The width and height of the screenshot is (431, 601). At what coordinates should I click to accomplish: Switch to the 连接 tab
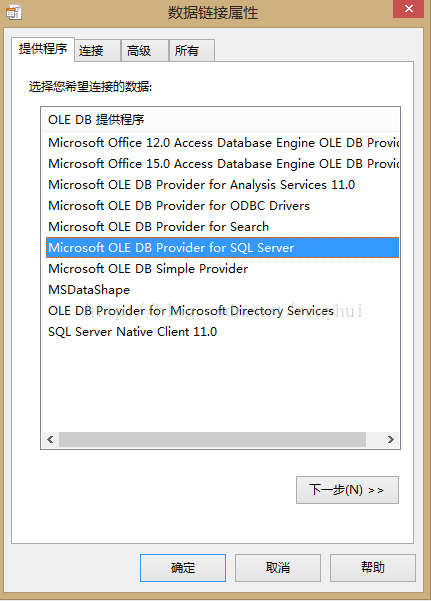(97, 51)
